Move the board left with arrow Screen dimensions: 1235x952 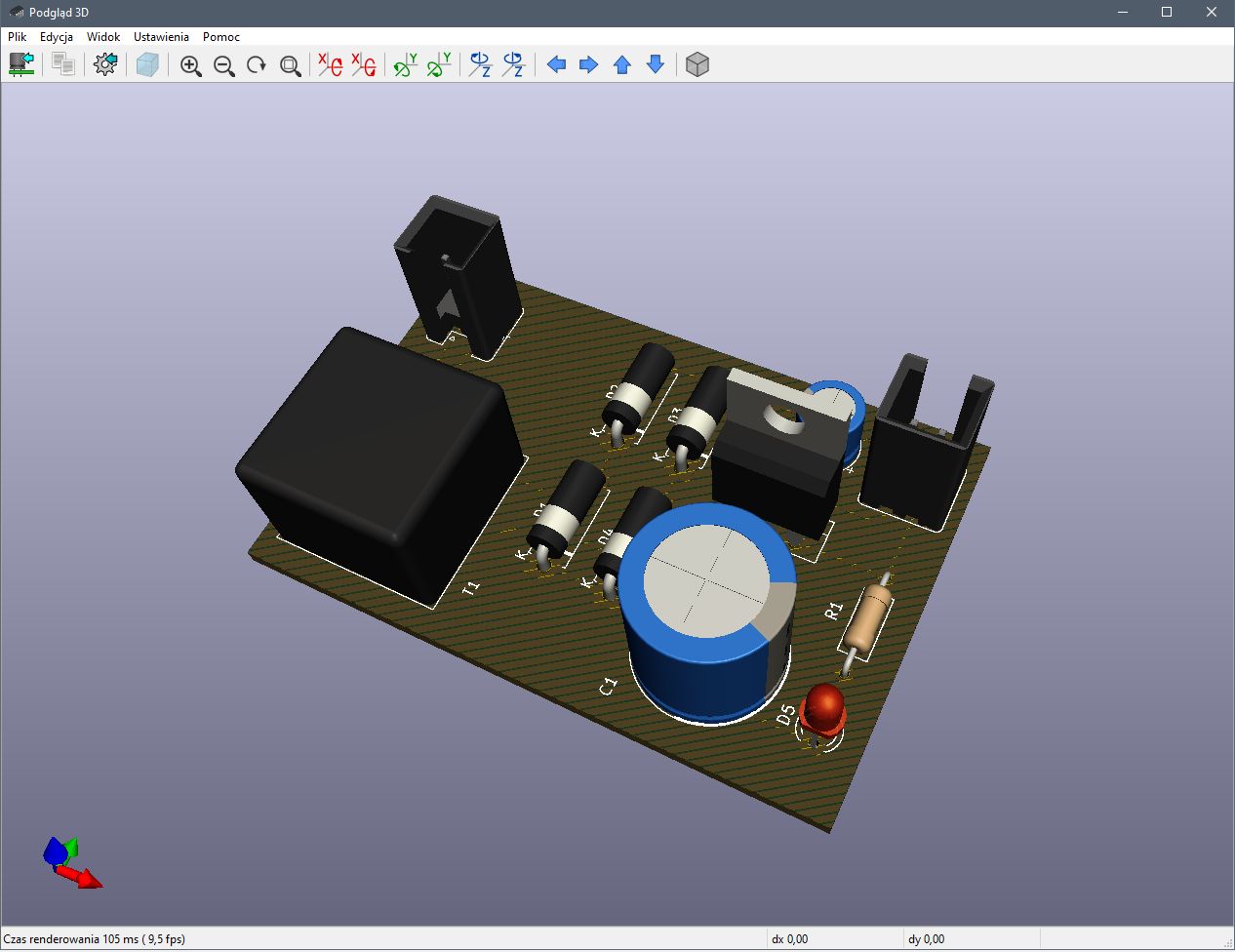(x=556, y=65)
